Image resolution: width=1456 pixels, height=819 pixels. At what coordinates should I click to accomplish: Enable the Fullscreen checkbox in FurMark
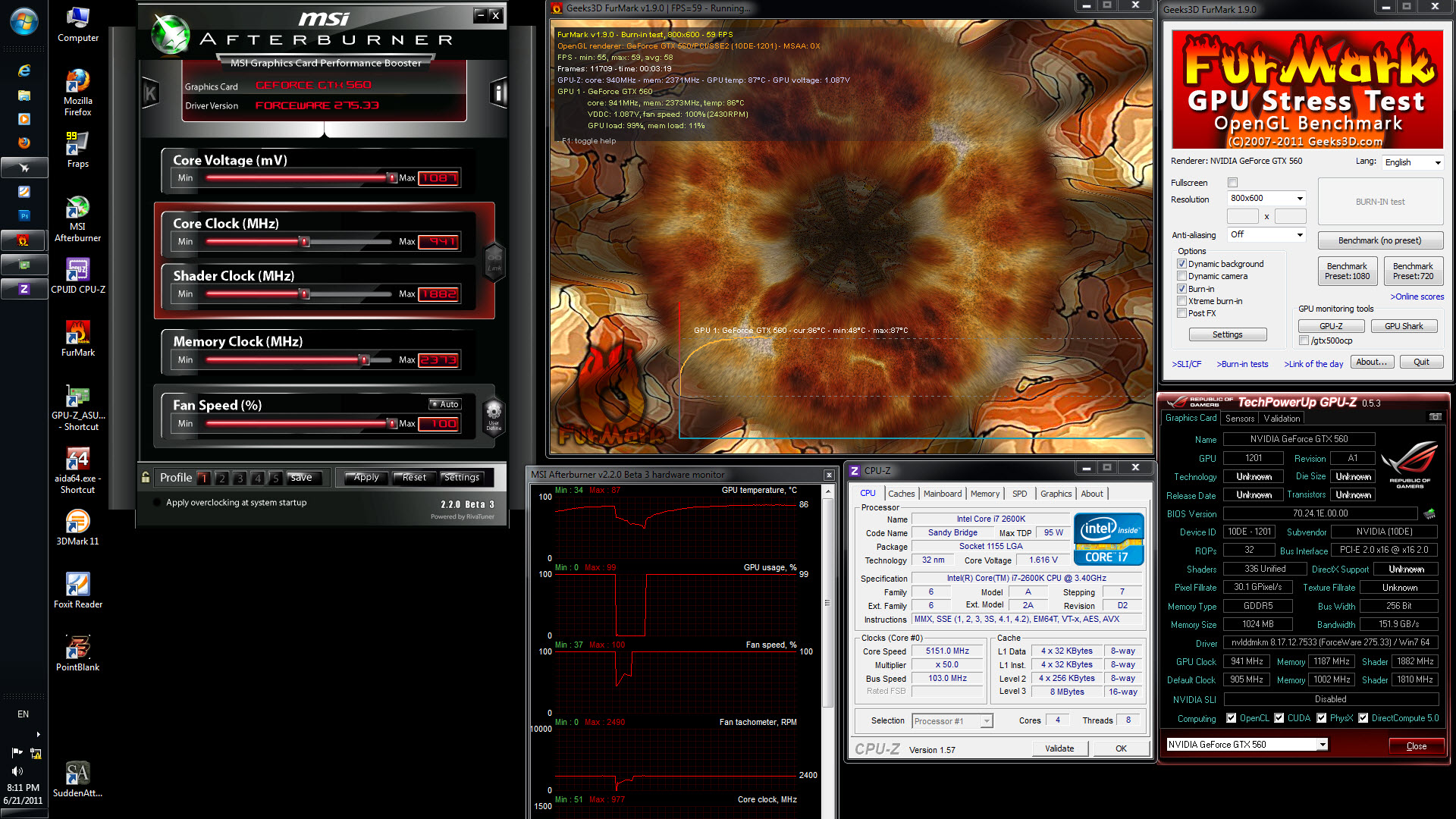click(1233, 183)
